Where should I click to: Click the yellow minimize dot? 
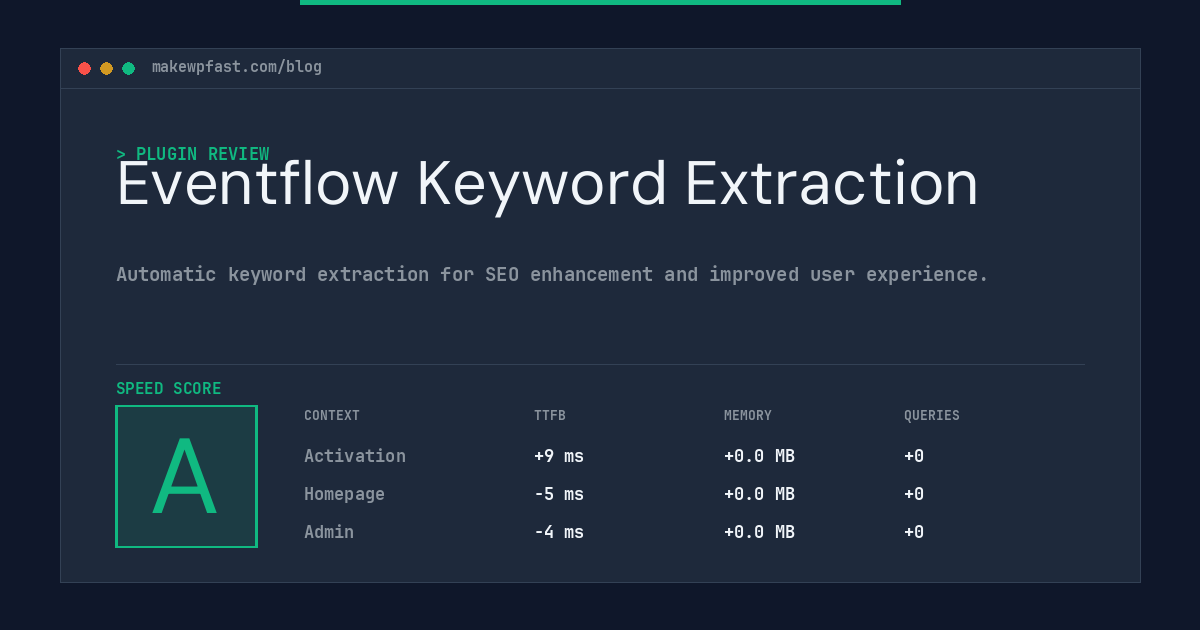[x=106, y=68]
